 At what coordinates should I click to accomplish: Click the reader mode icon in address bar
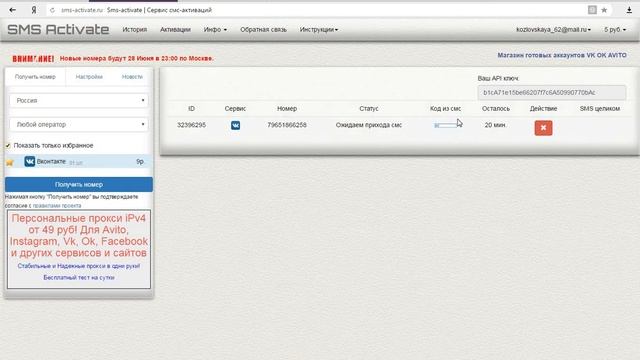click(592, 10)
